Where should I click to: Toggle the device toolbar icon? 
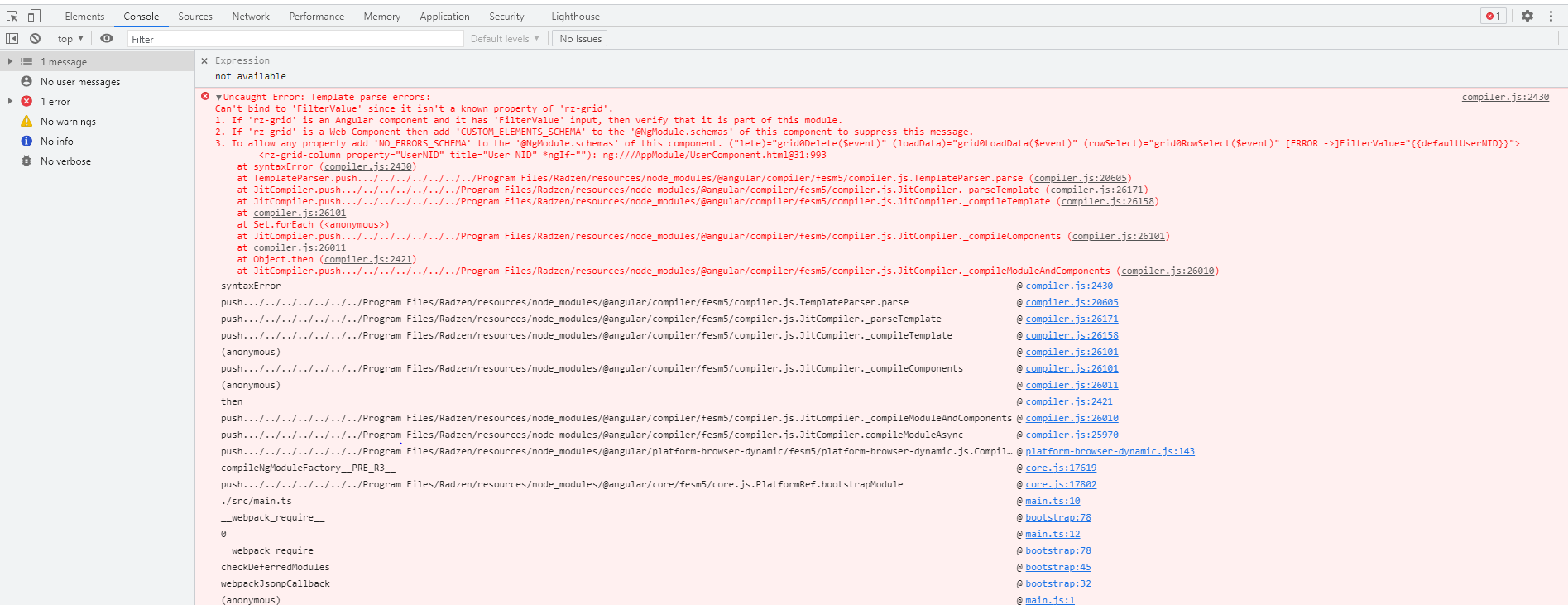[x=34, y=16]
